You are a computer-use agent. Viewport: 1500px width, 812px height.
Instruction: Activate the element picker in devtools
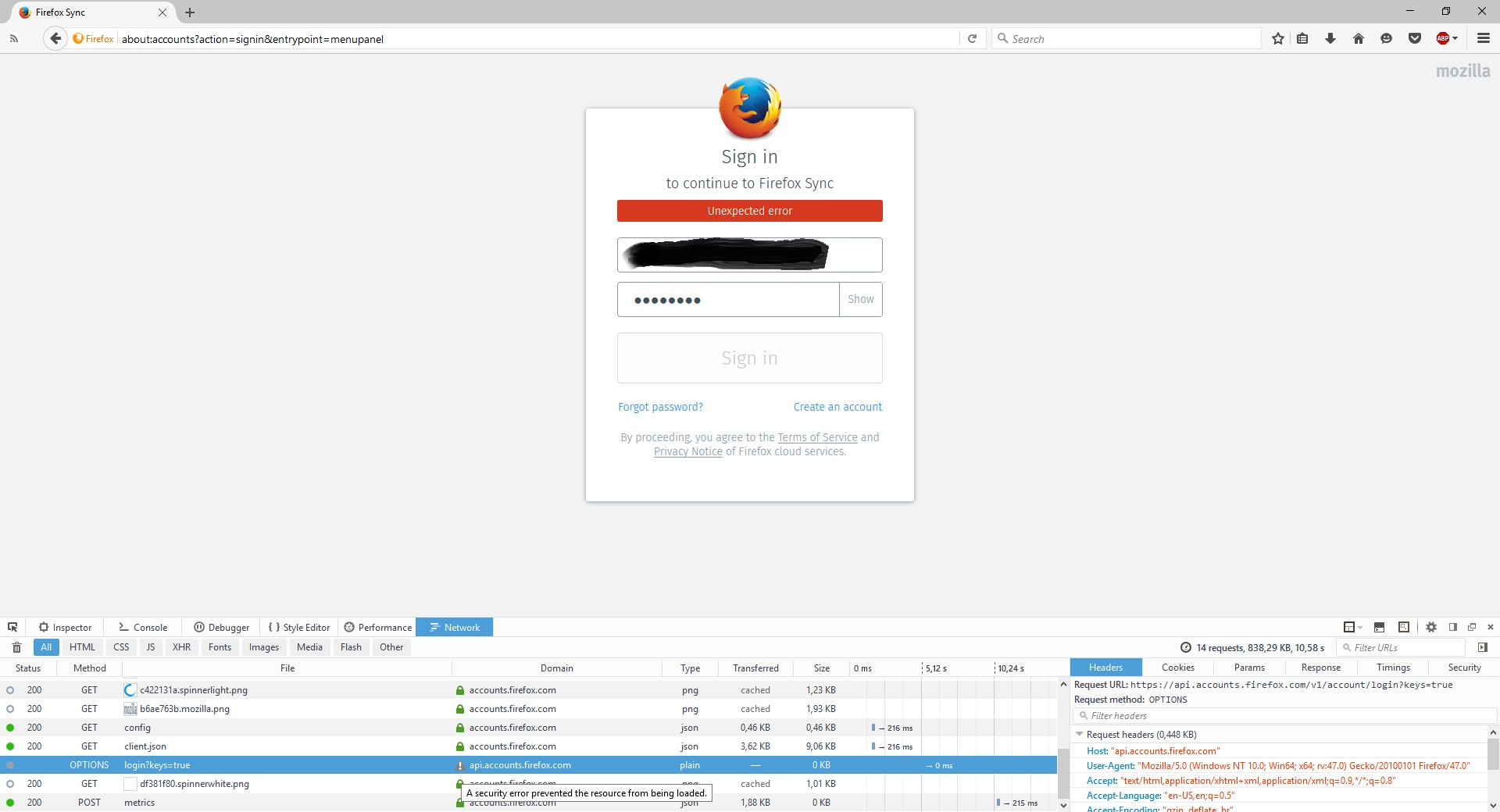[12, 627]
